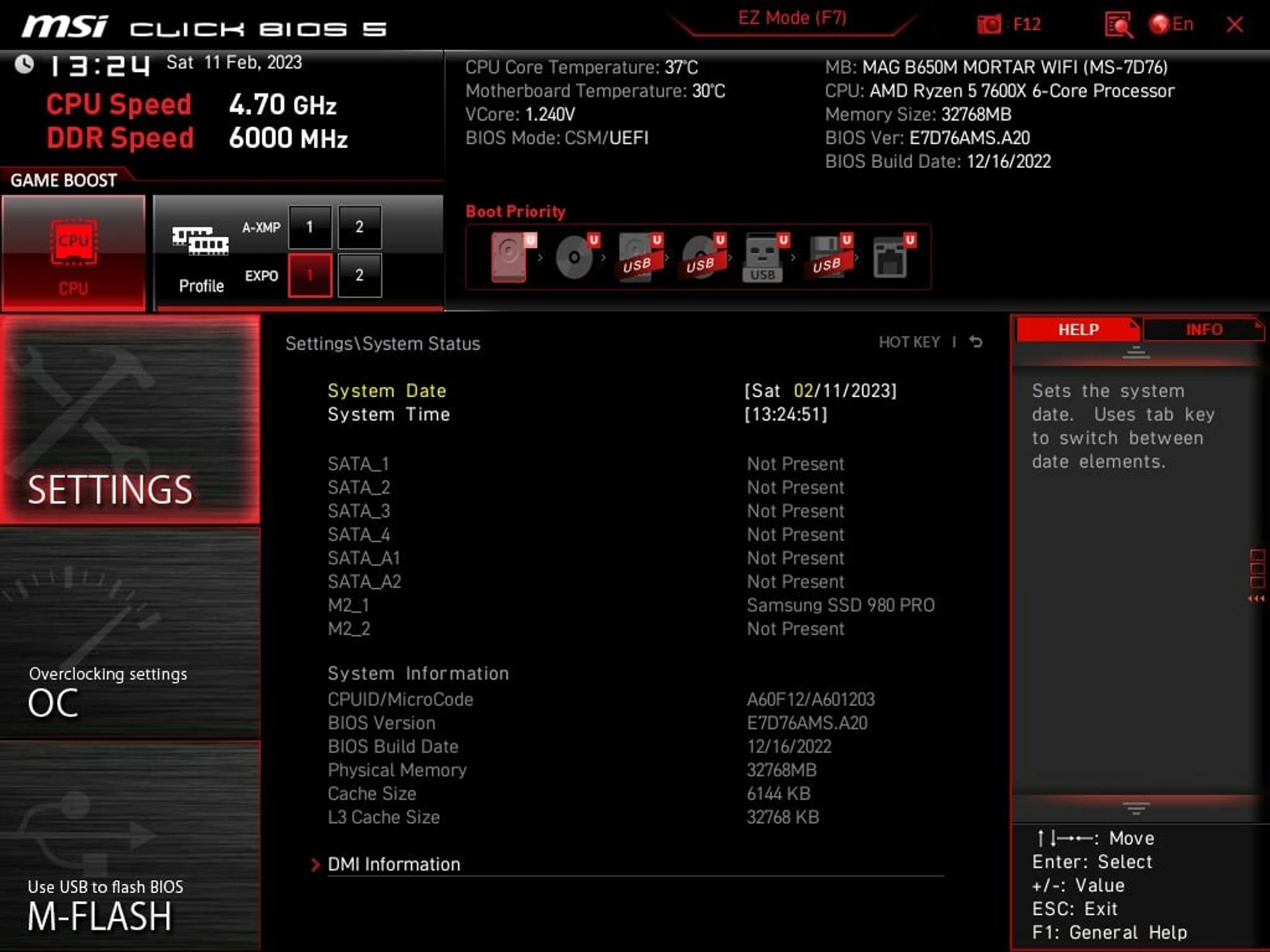The image size is (1270, 952).
Task: Click the help panel bottom handle
Action: coord(1136,809)
